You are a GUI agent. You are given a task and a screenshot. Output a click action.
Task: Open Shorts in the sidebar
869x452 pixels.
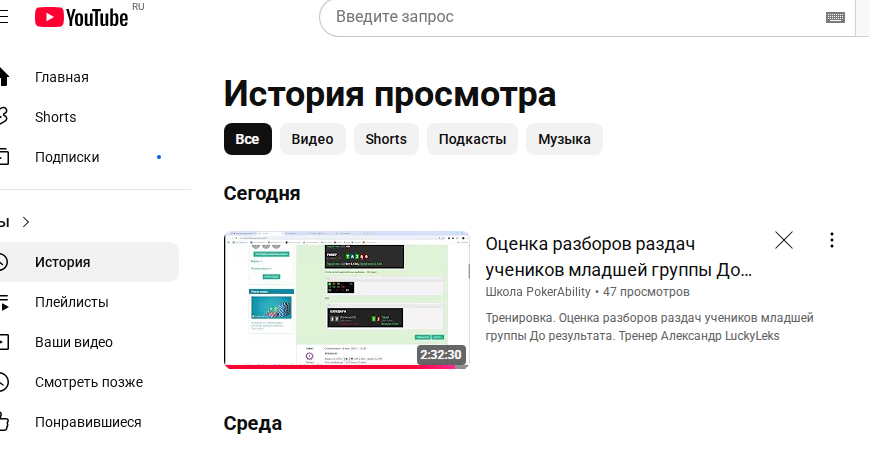(55, 117)
